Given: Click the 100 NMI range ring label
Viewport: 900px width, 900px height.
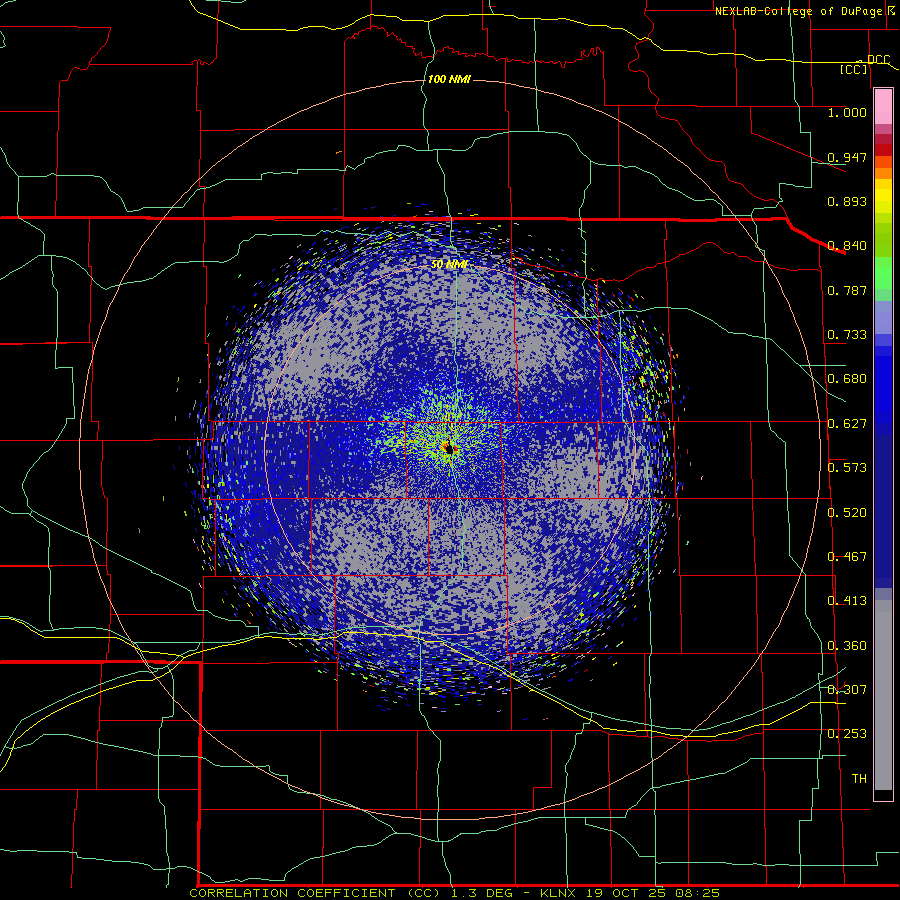Looking at the screenshot, I should pos(449,79).
